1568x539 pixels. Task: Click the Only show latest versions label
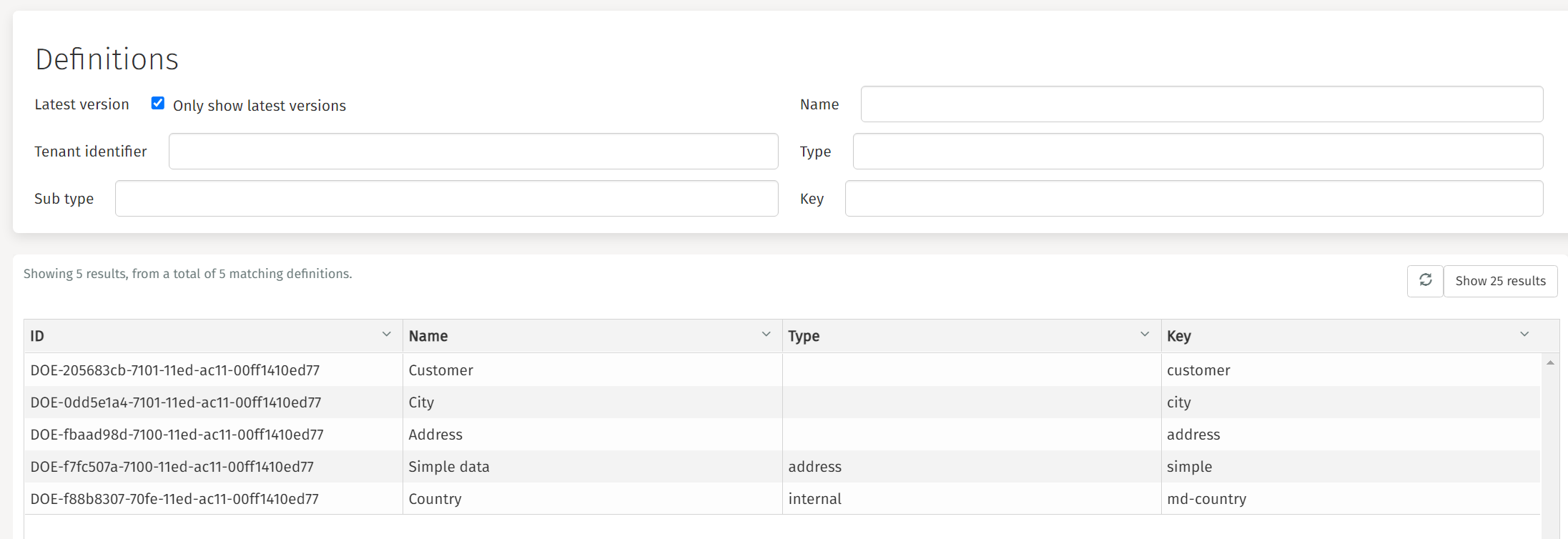point(260,106)
